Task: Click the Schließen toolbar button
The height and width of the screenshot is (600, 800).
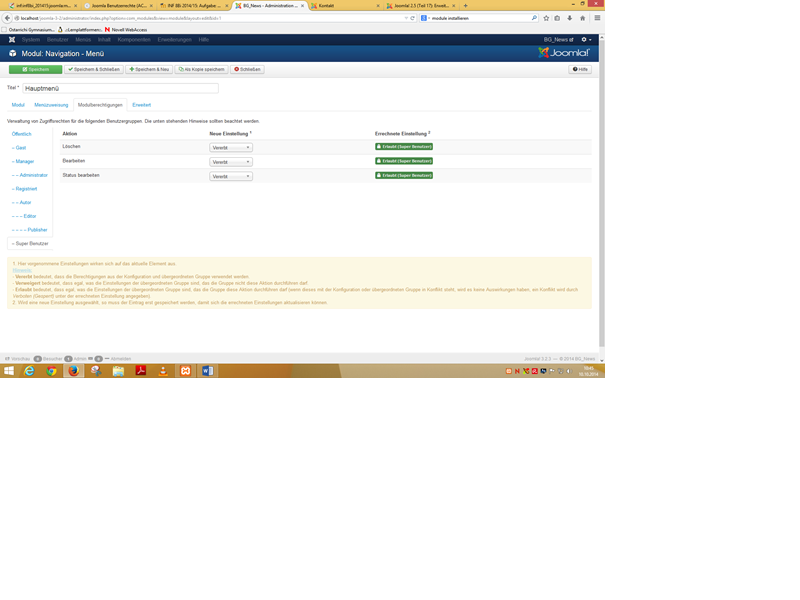Action: coord(247,69)
